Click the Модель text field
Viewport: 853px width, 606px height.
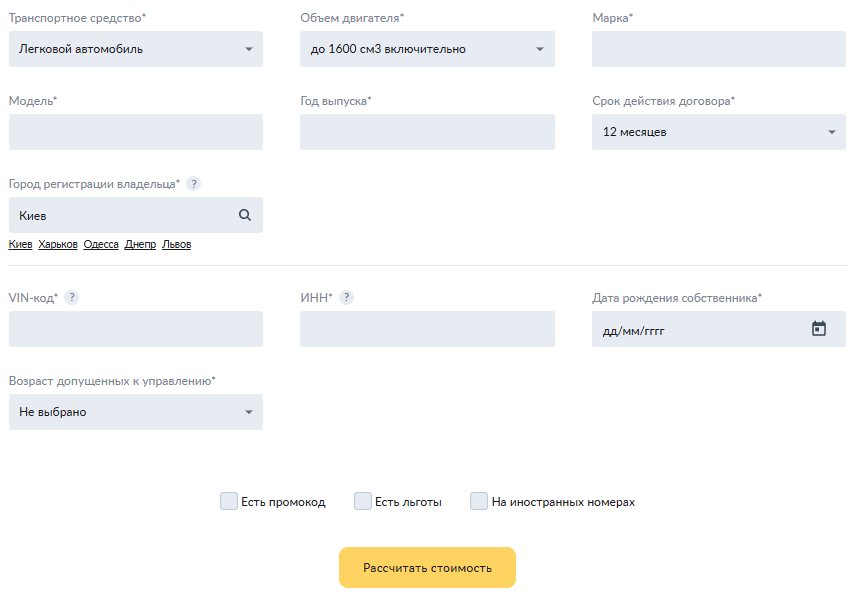(136, 132)
